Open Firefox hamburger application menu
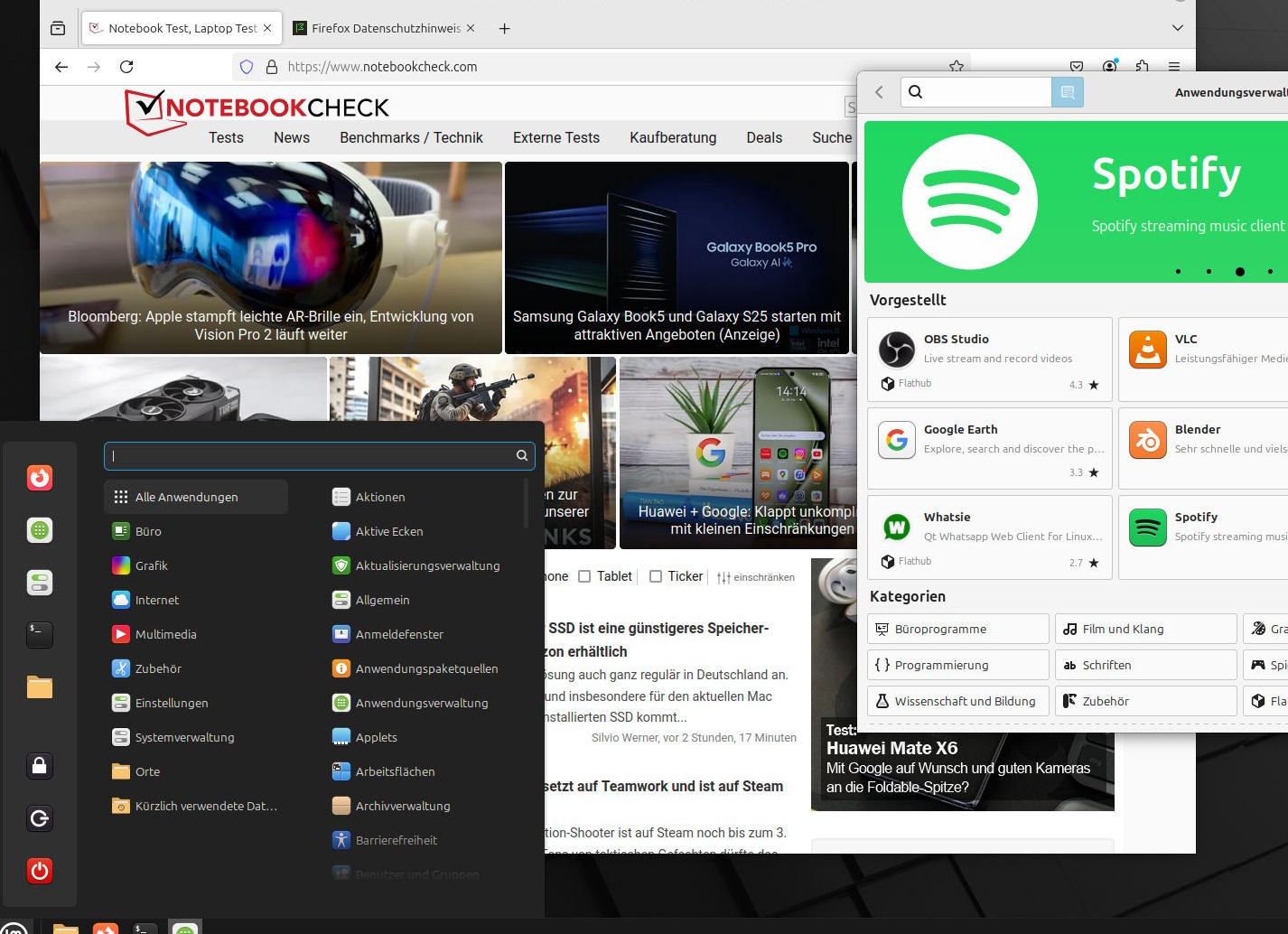This screenshot has height=934, width=1288. (x=1174, y=66)
